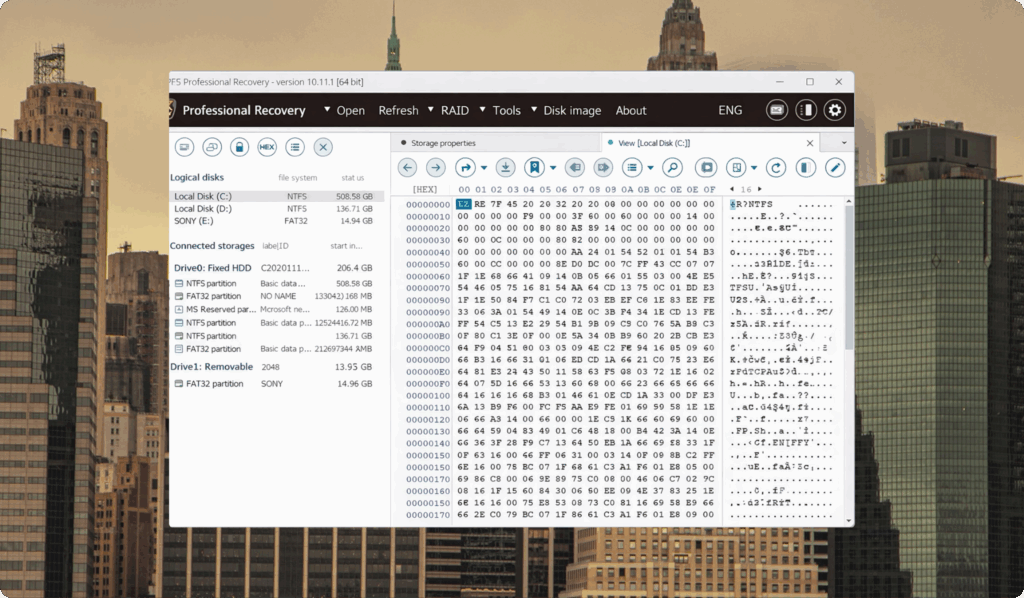1024x598 pixels.
Task: Open the Tools menu
Action: 501,110
